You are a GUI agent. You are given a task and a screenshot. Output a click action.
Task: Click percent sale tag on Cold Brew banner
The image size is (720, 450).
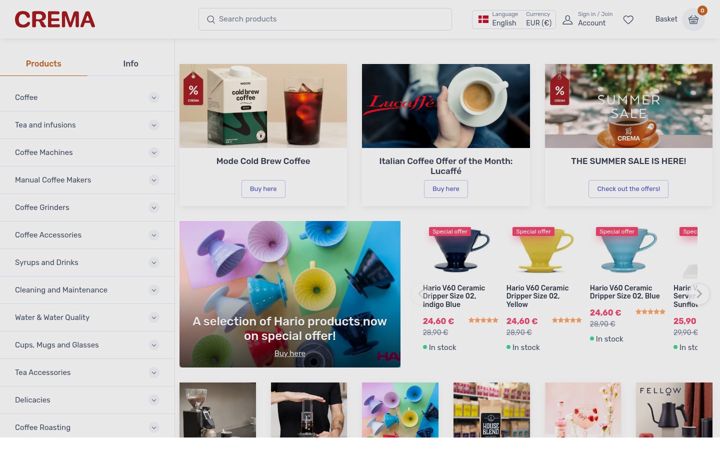(193, 89)
